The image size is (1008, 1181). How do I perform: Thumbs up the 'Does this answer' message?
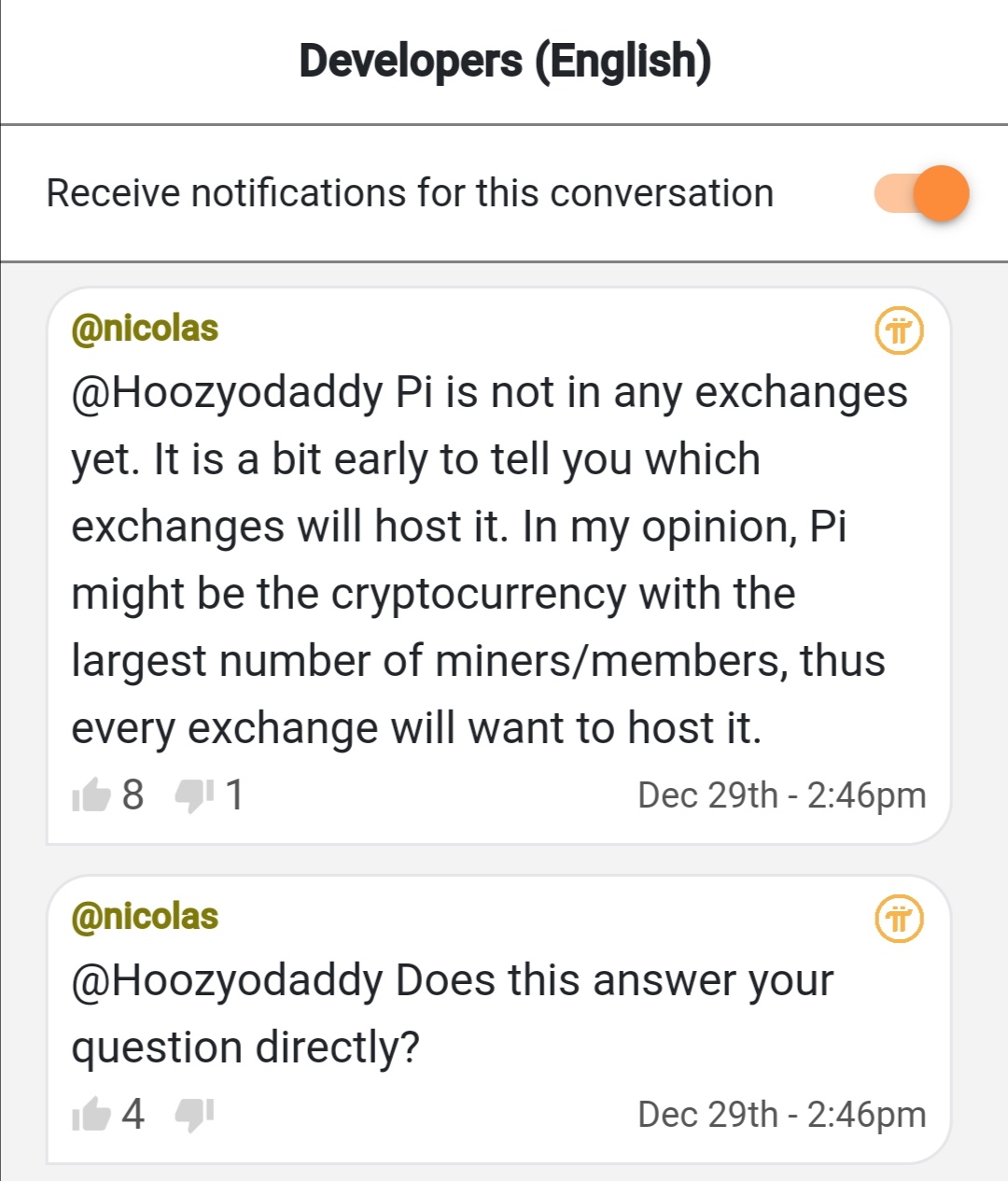(x=91, y=1115)
